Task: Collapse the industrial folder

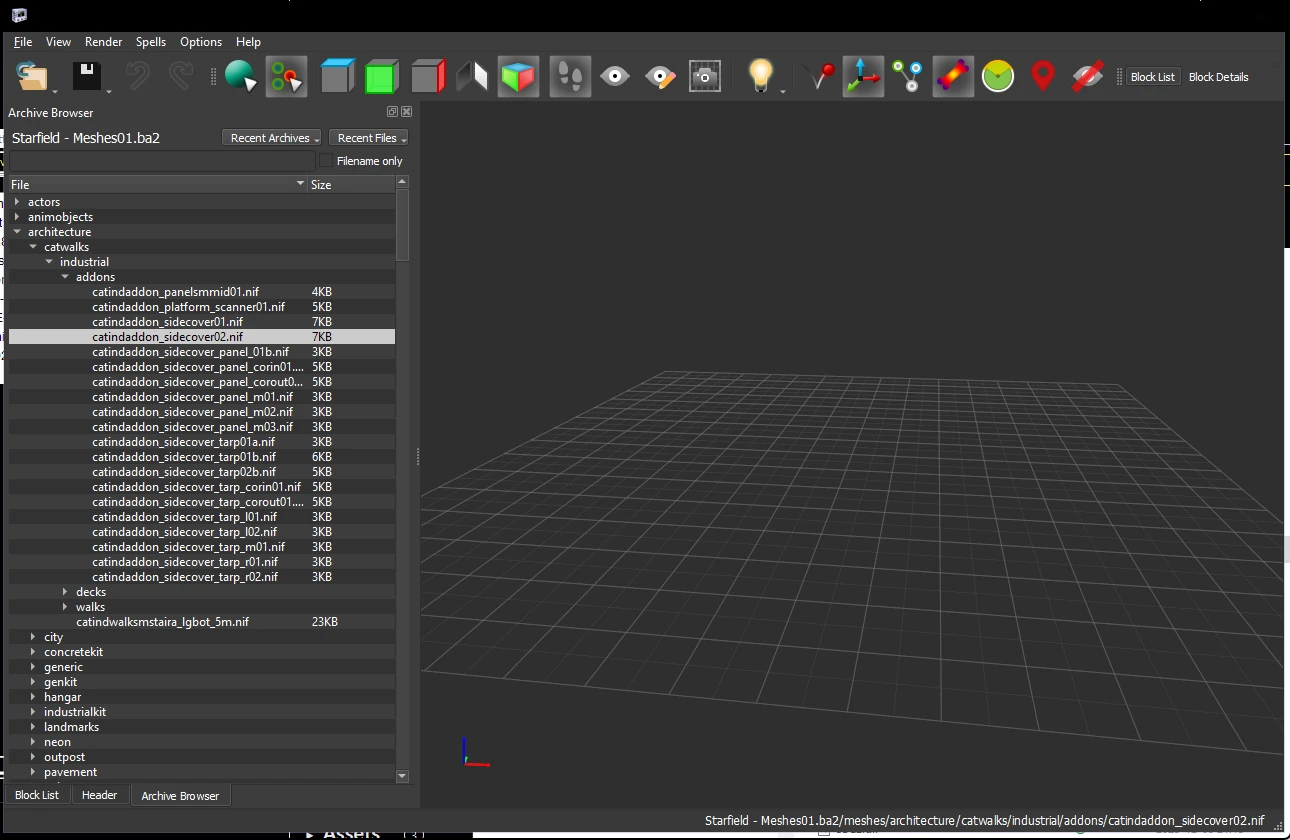Action: click(x=49, y=262)
